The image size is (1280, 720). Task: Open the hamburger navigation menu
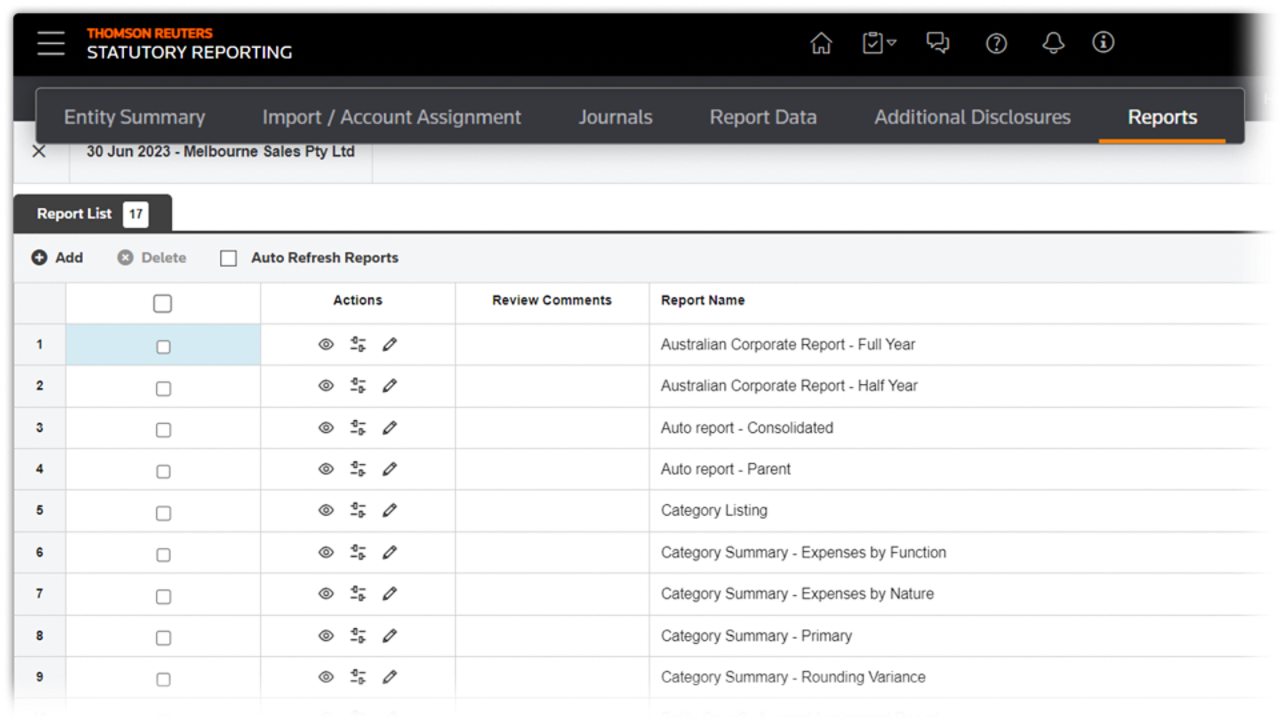click(50, 43)
